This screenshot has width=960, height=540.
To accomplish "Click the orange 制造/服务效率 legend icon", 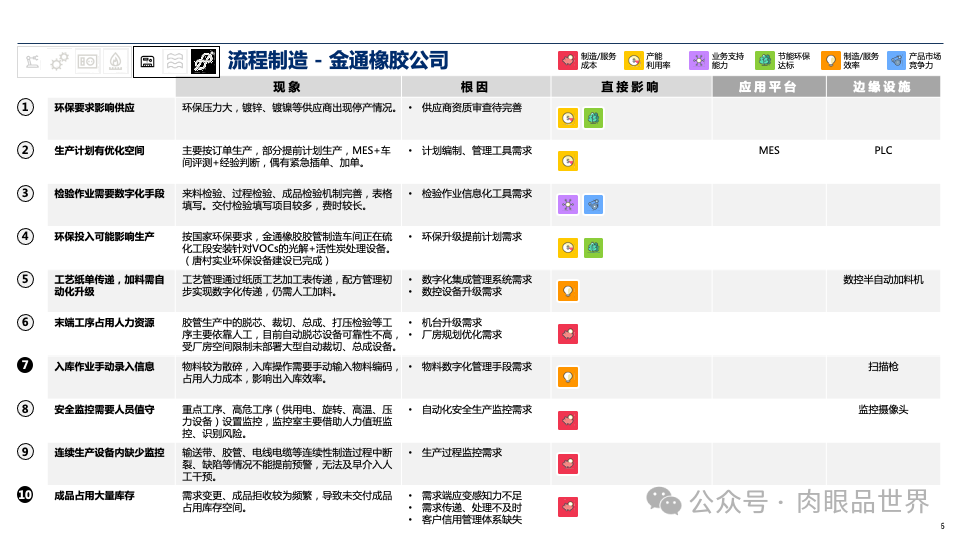I will (831, 61).
